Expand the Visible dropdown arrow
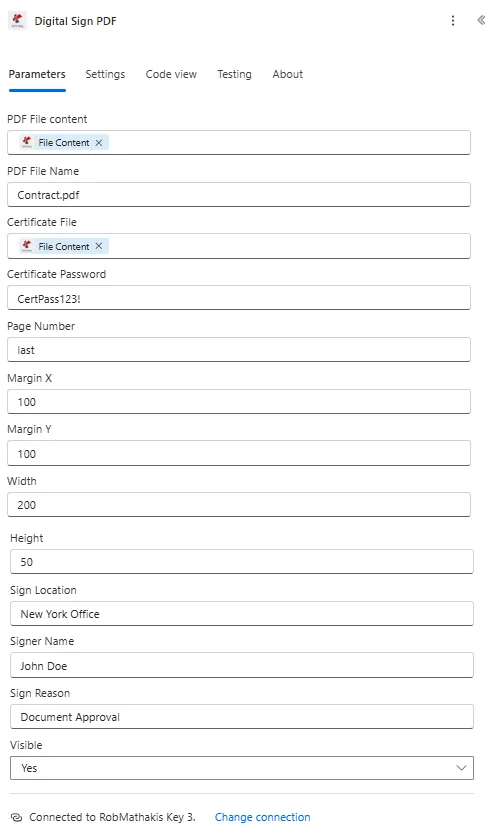 coord(461,768)
